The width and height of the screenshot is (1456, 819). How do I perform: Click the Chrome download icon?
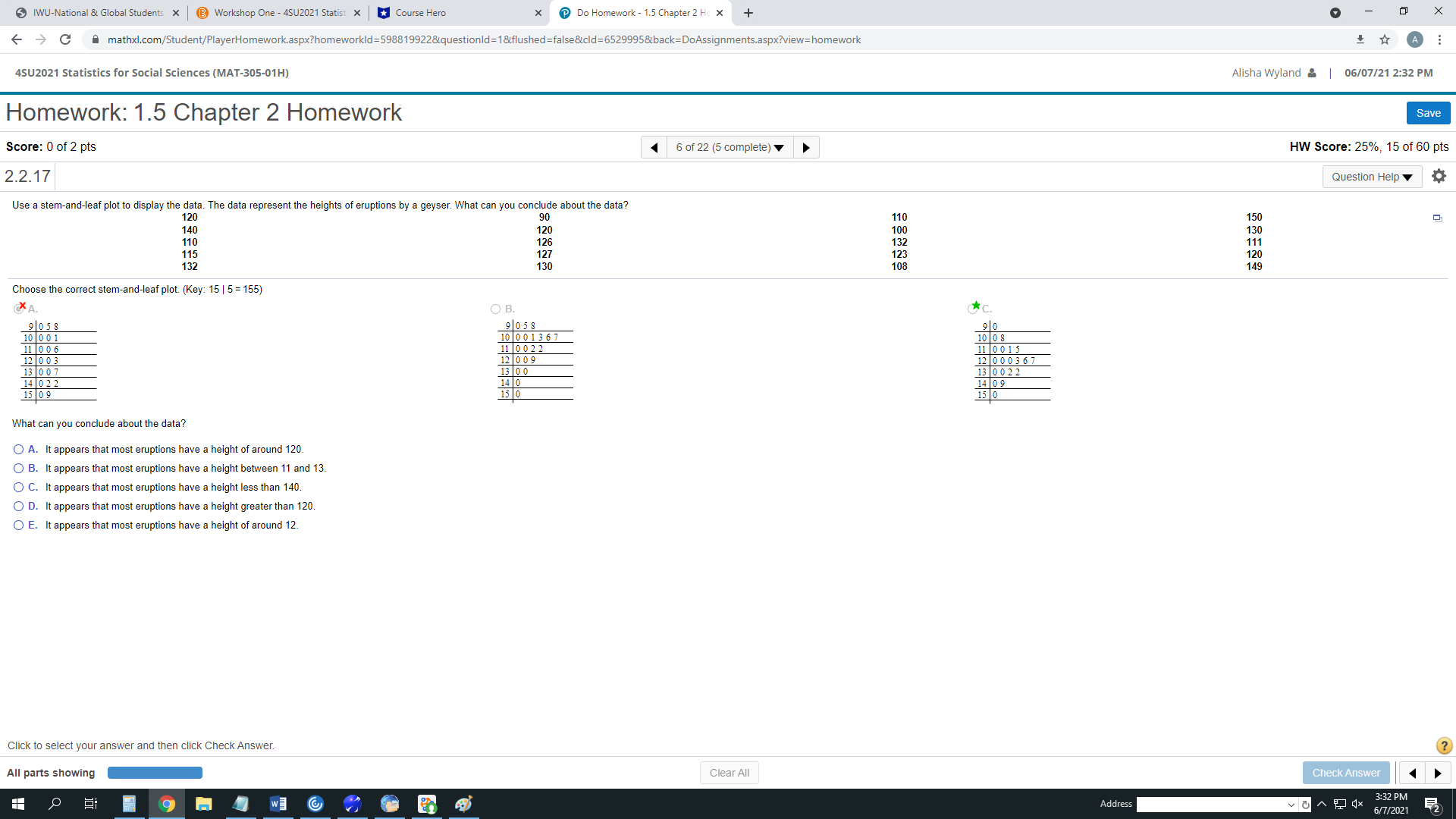click(1360, 39)
